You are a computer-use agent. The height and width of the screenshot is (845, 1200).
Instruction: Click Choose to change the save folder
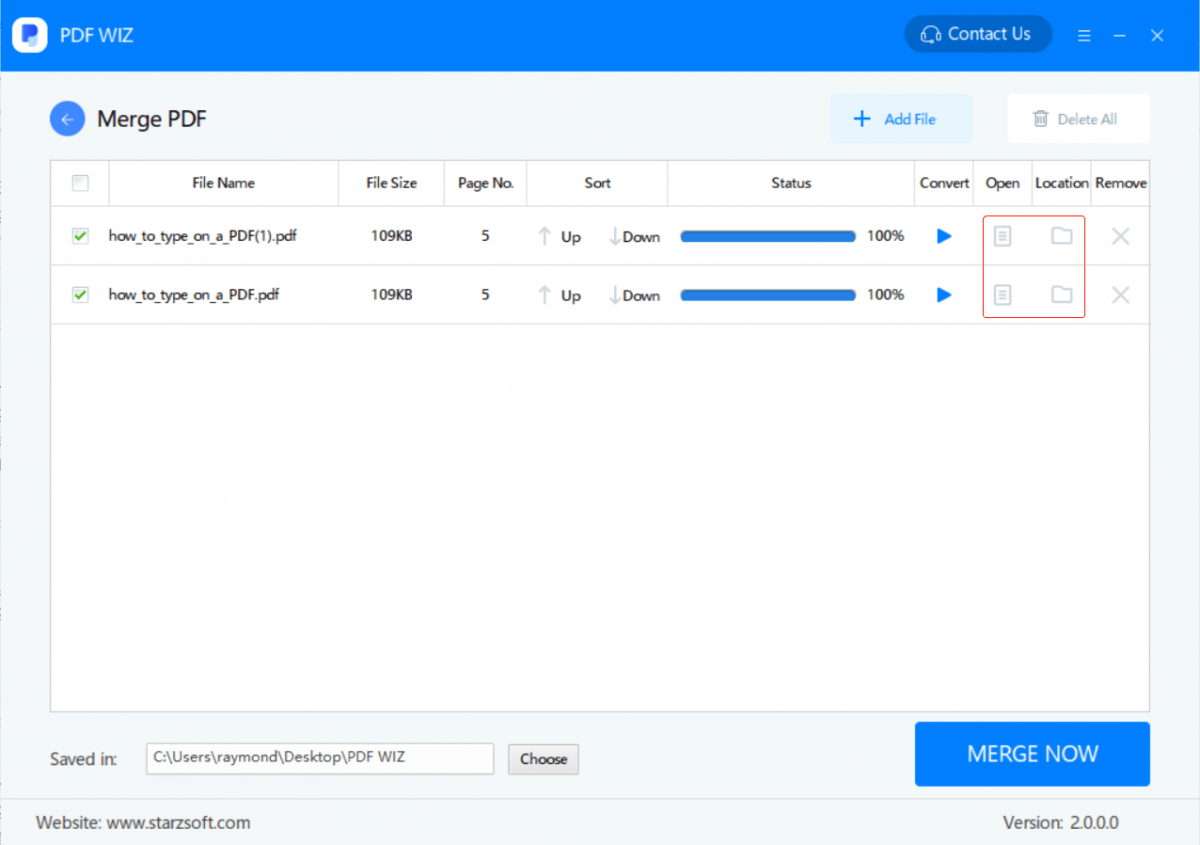pos(543,759)
